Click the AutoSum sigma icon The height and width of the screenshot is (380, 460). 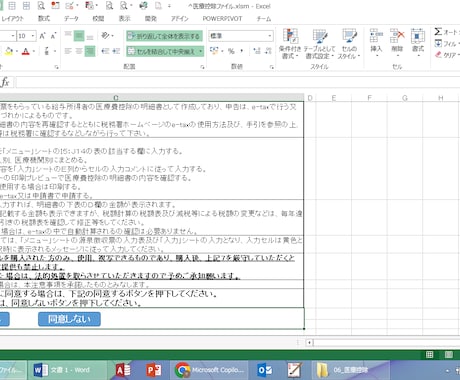point(438,32)
